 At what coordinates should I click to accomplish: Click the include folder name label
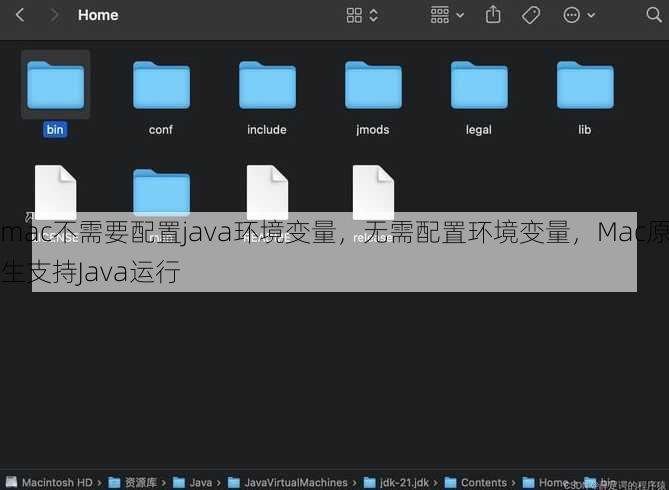[267, 129]
